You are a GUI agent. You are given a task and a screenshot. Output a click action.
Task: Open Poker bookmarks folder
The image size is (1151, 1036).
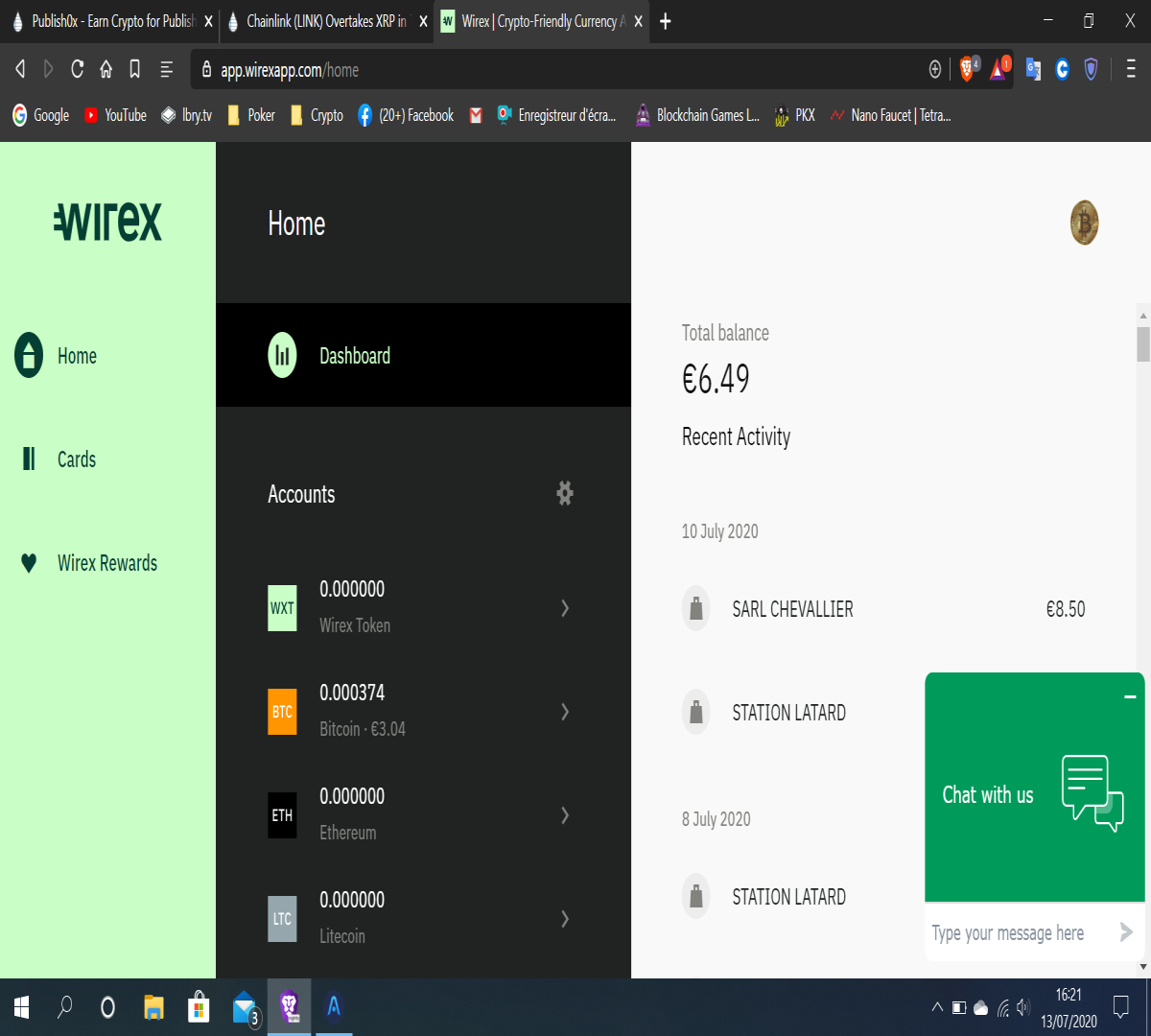[250, 115]
